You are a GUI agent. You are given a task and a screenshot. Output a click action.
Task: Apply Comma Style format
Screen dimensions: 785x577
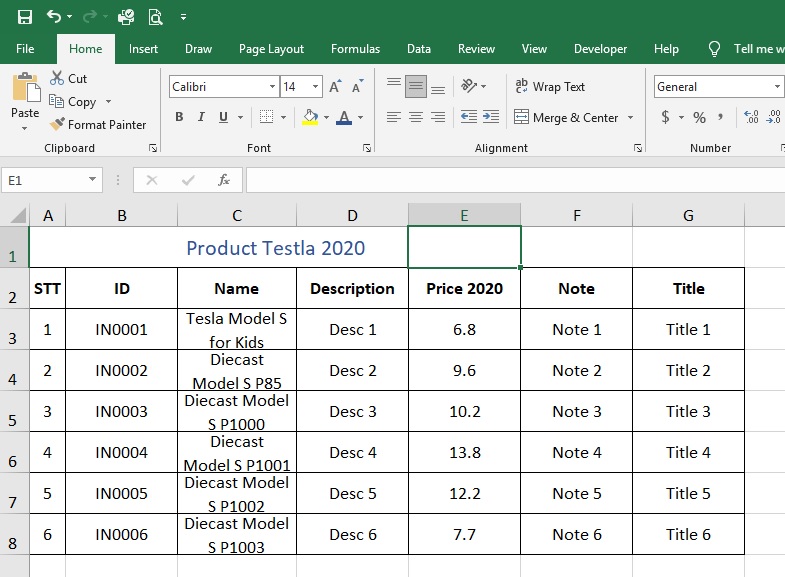[x=720, y=117]
